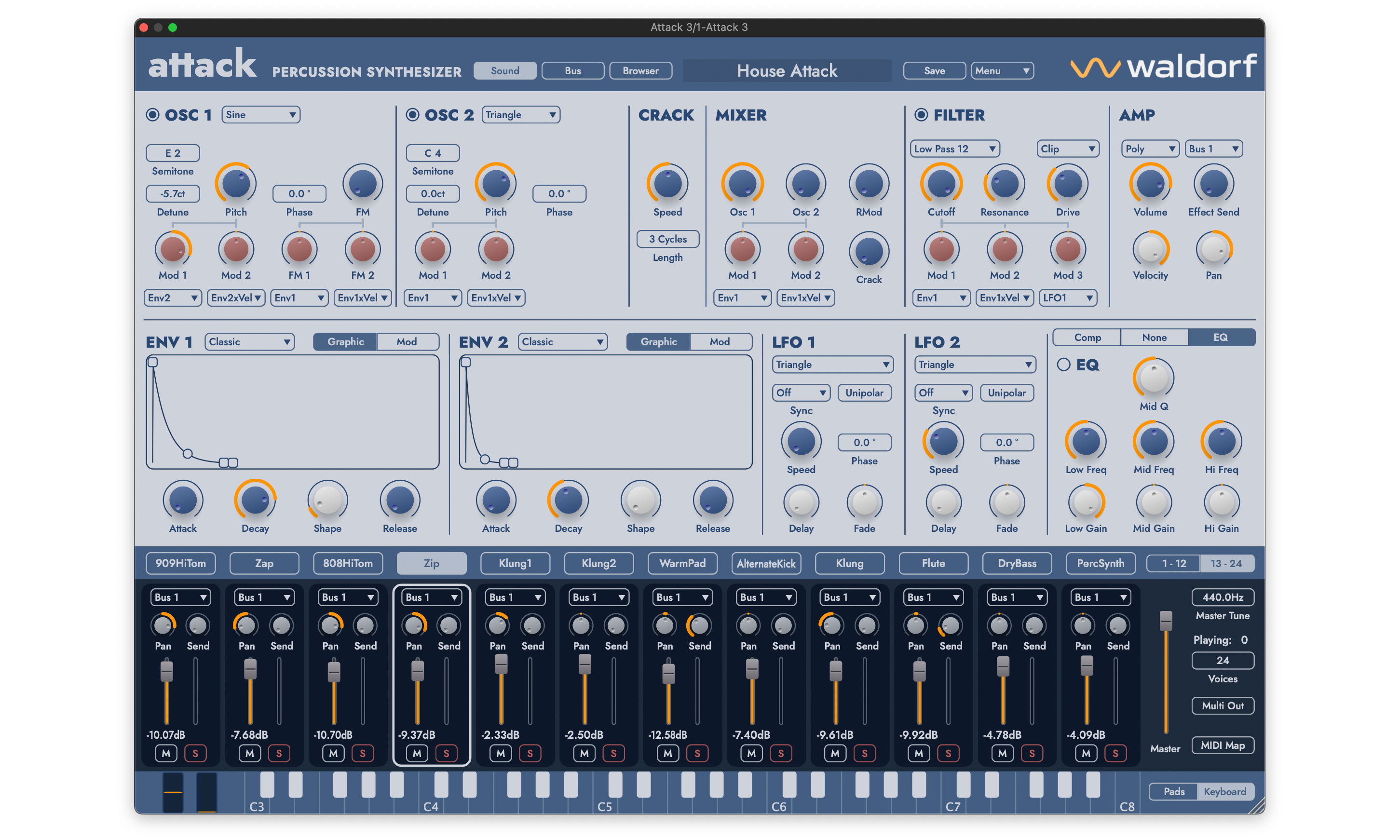The image size is (1400, 840).
Task: Open the OSC 1 Sine waveform dropdown
Action: click(x=260, y=115)
